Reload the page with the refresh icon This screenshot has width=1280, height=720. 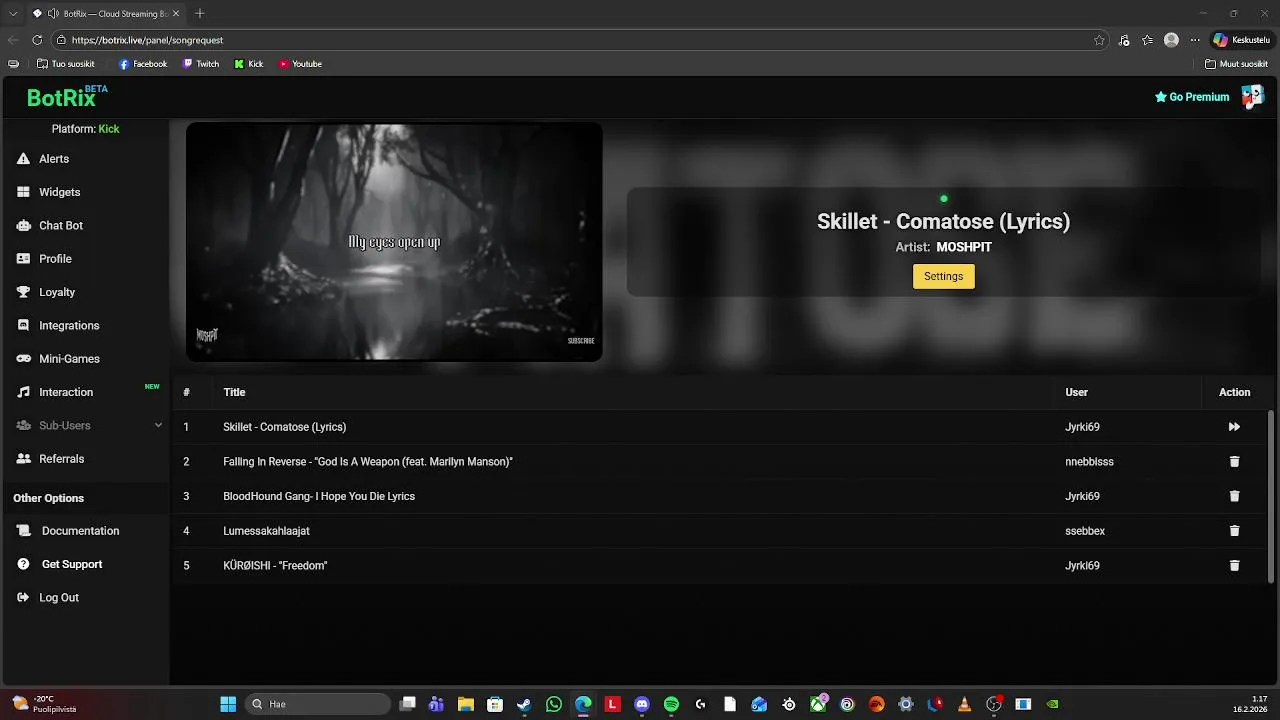(37, 40)
